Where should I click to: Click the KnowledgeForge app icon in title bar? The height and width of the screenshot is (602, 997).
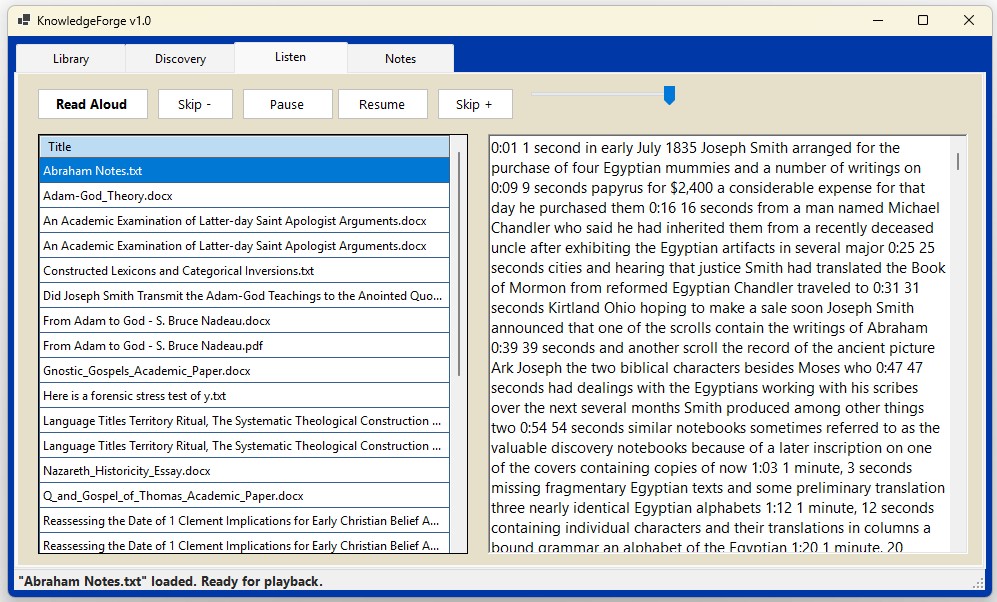tap(24, 20)
